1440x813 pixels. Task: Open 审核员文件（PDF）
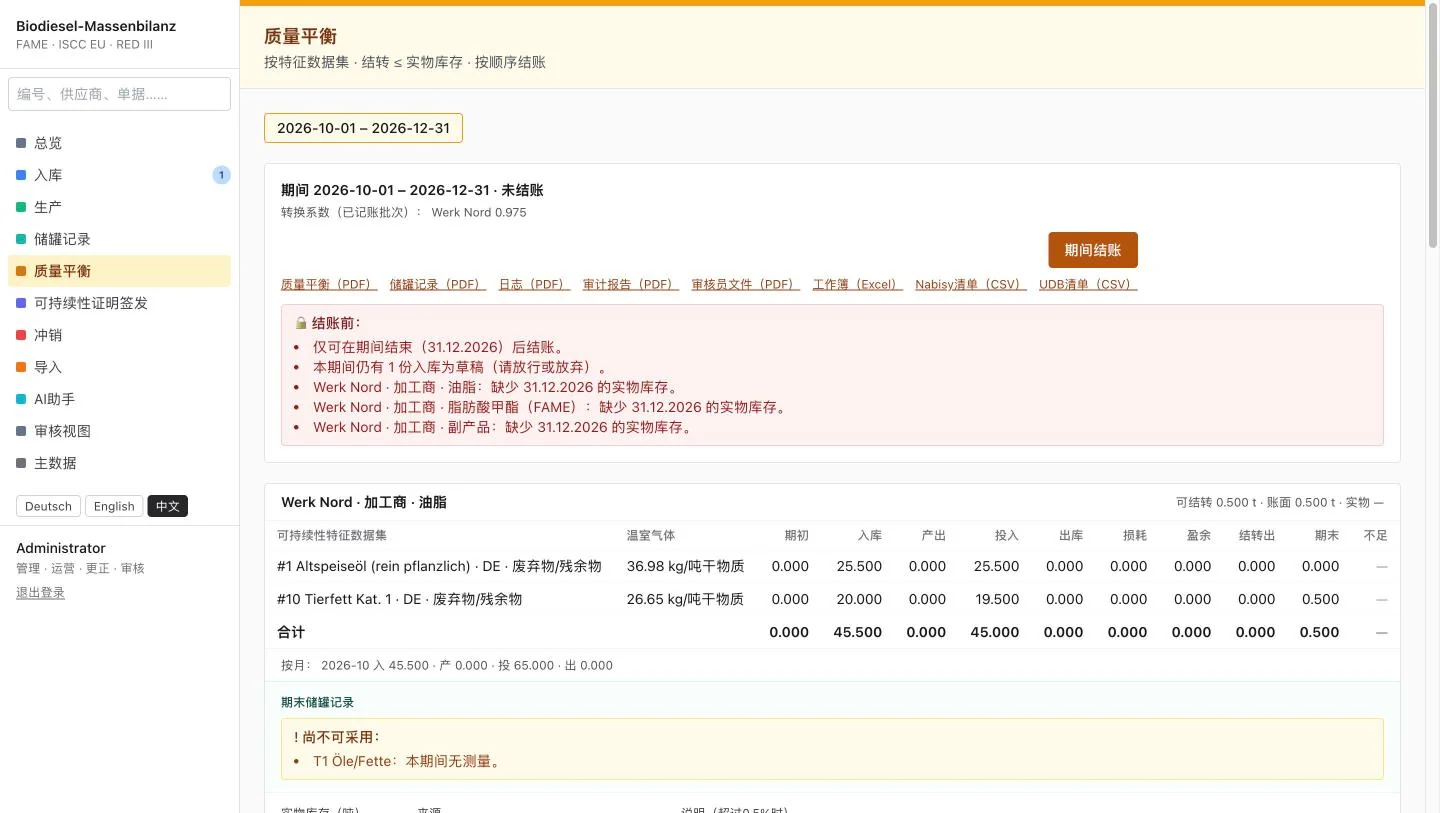(746, 284)
